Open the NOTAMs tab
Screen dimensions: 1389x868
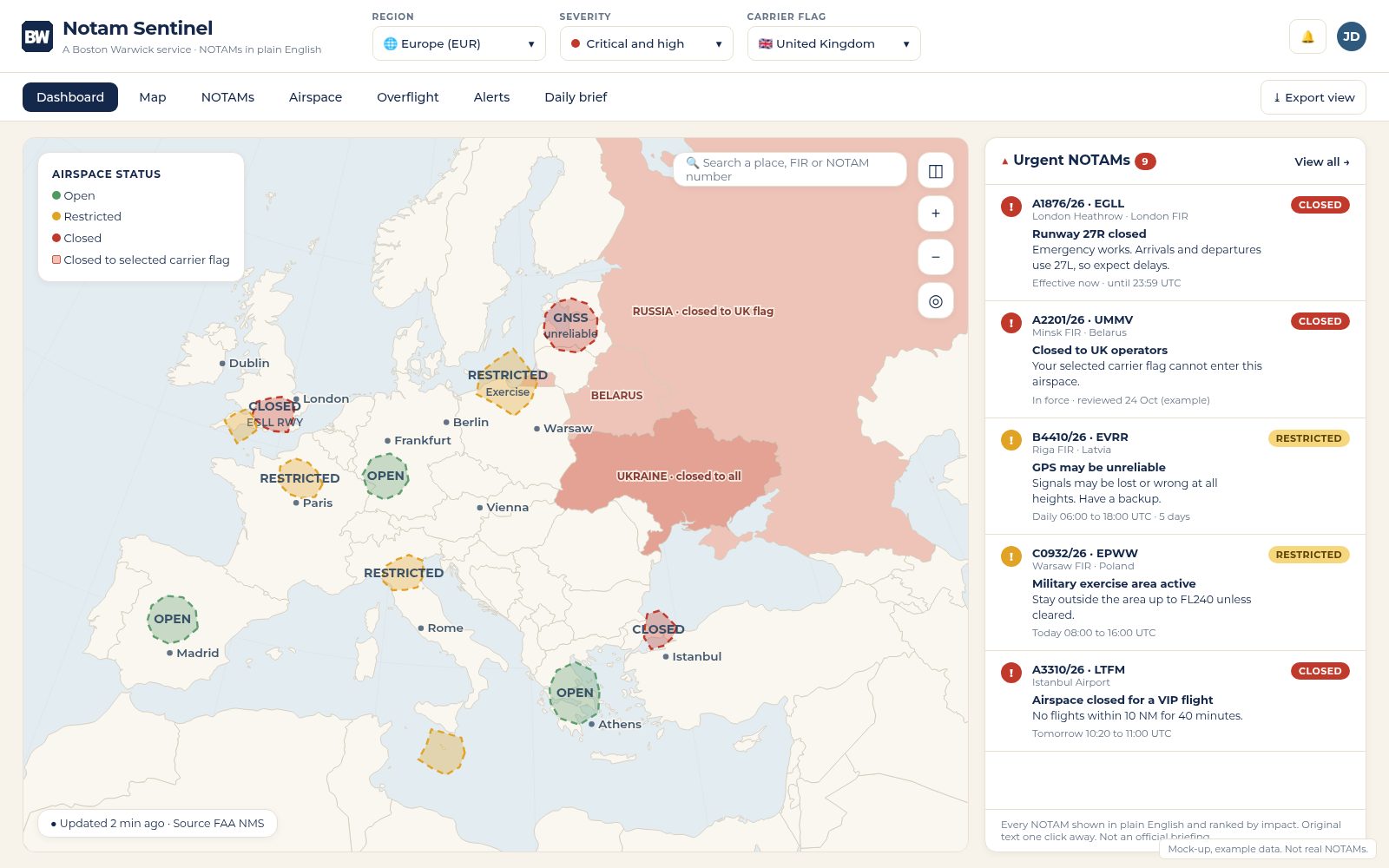click(x=227, y=97)
